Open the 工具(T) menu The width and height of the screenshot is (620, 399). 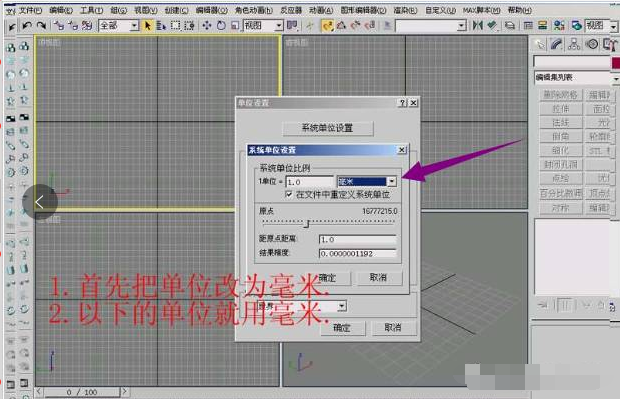(x=92, y=10)
